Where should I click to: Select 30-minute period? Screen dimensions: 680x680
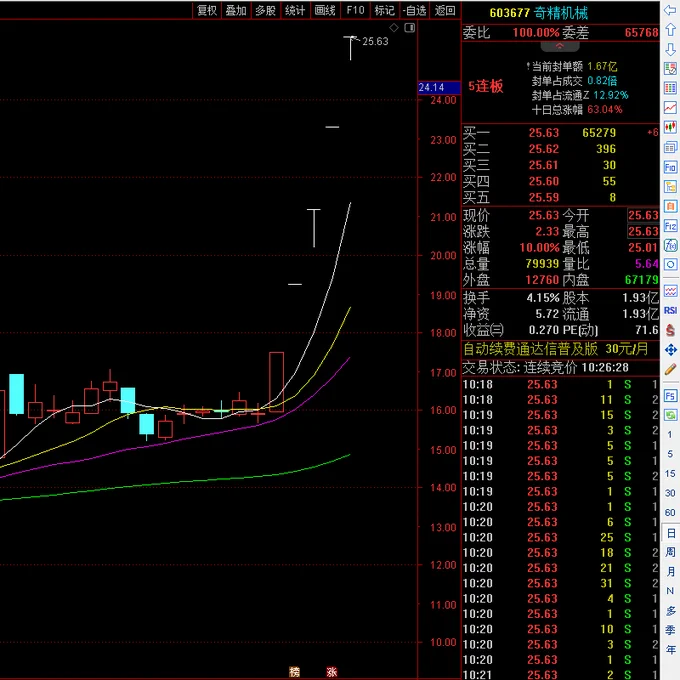click(x=670, y=493)
